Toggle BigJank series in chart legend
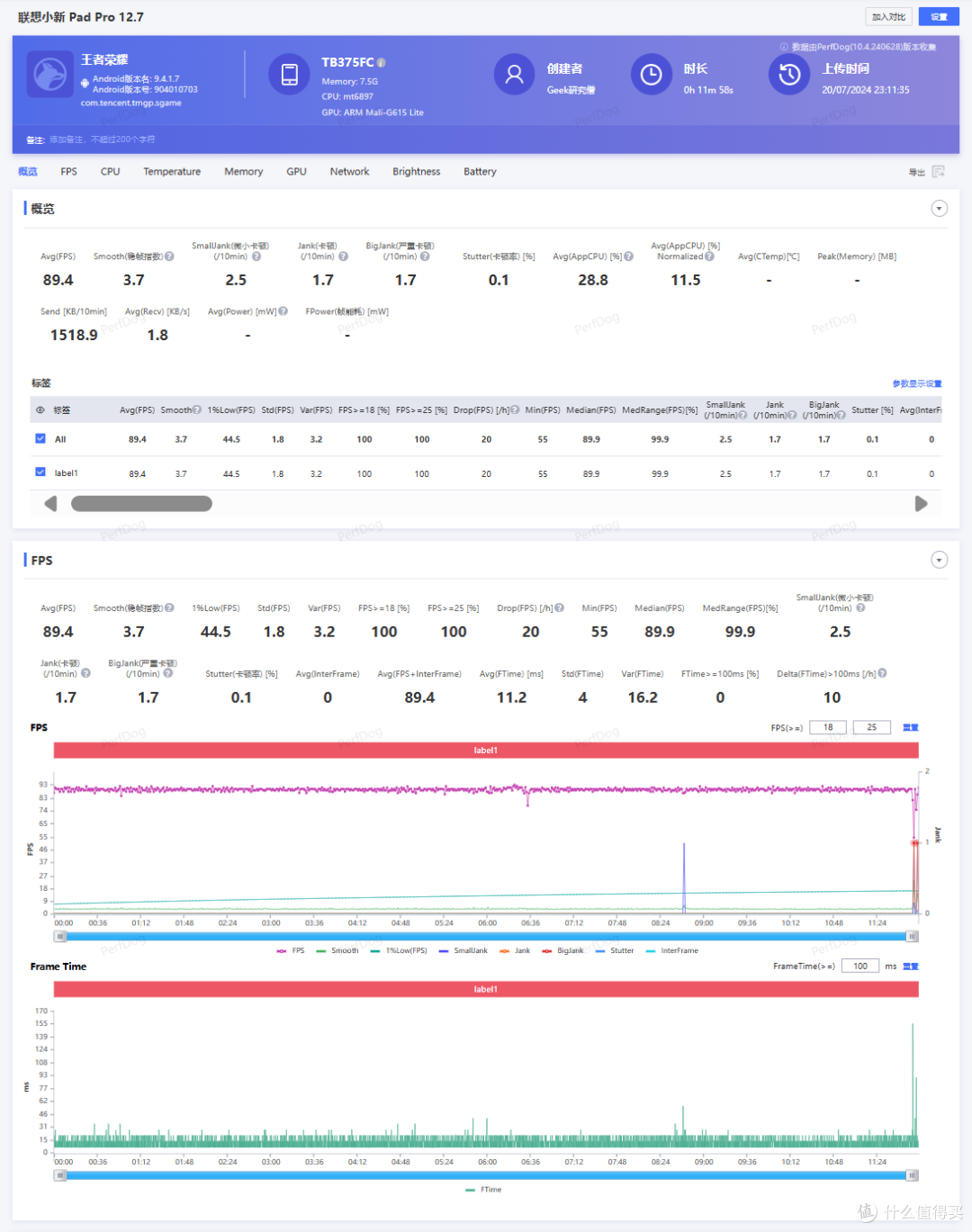Image resolution: width=972 pixels, height=1232 pixels. [562, 950]
